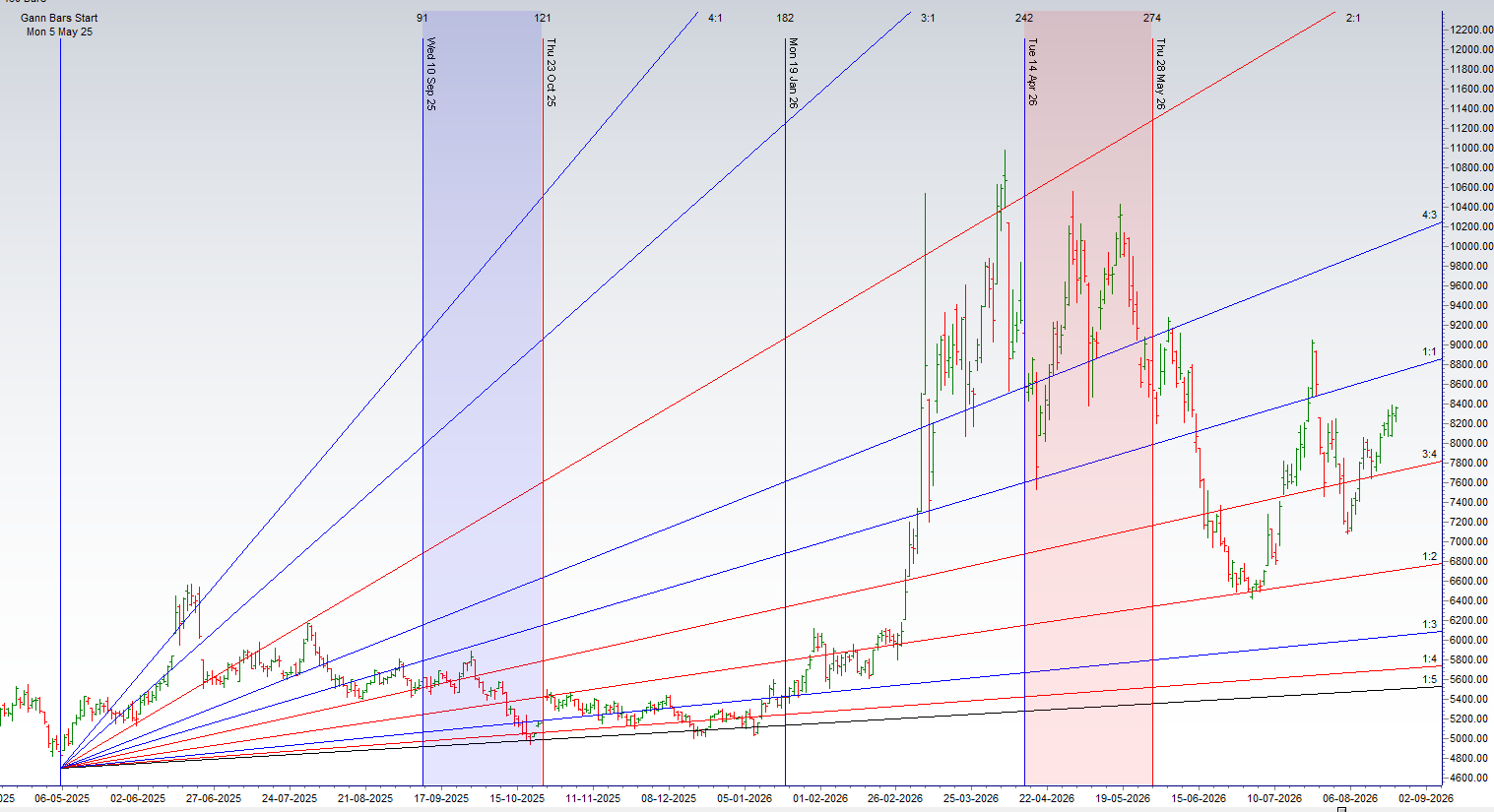Click the 10800.00 price on the price scale

pos(1470,167)
